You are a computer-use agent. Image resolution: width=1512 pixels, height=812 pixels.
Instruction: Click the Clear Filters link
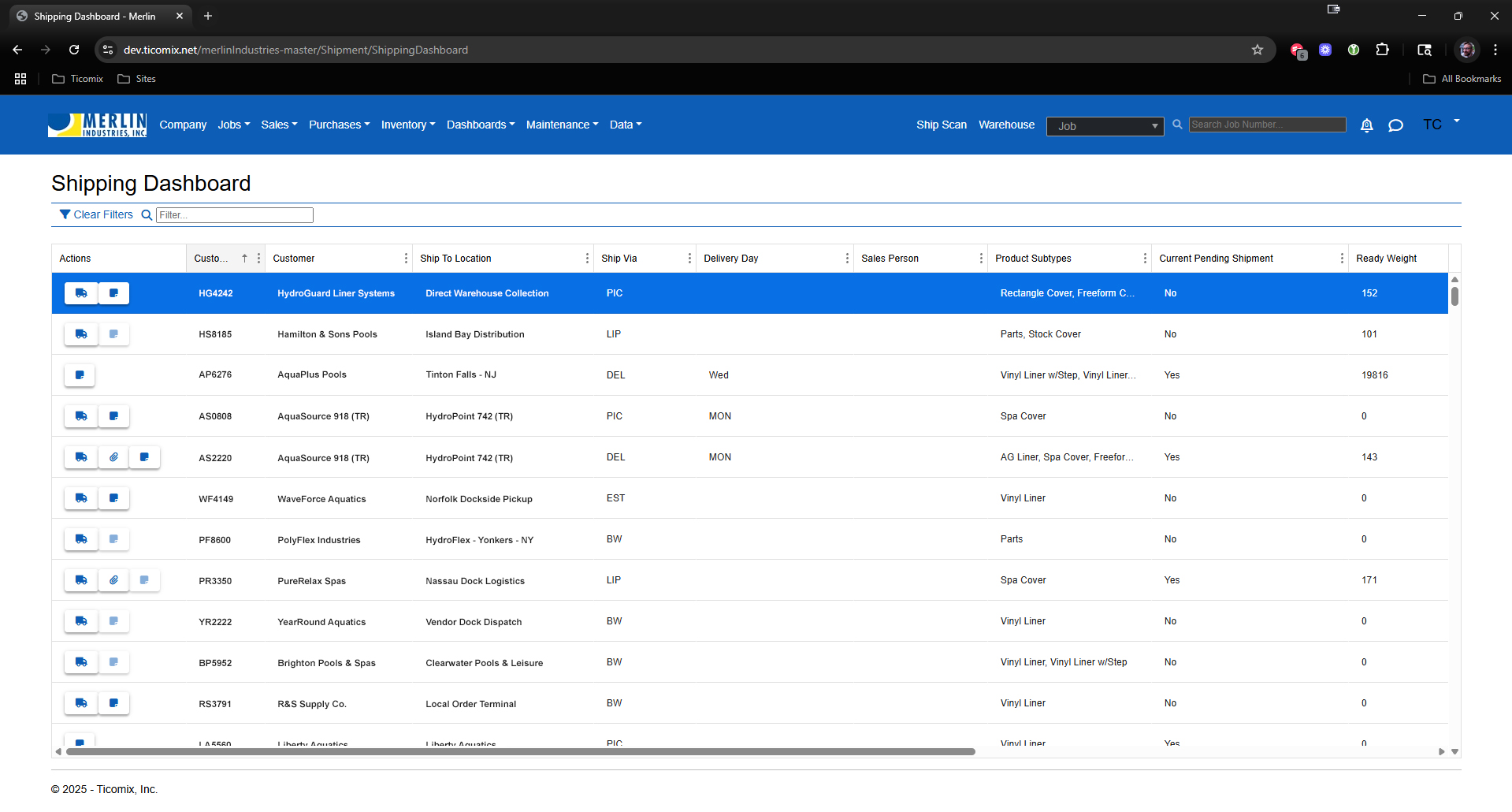coord(96,214)
